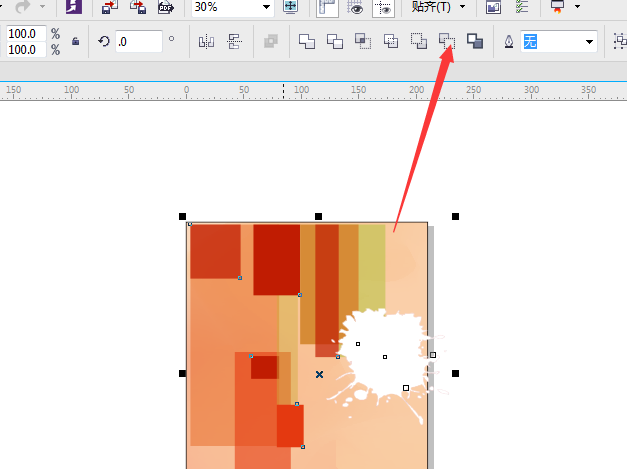Click the Welcome Screen icon

[493, 7]
